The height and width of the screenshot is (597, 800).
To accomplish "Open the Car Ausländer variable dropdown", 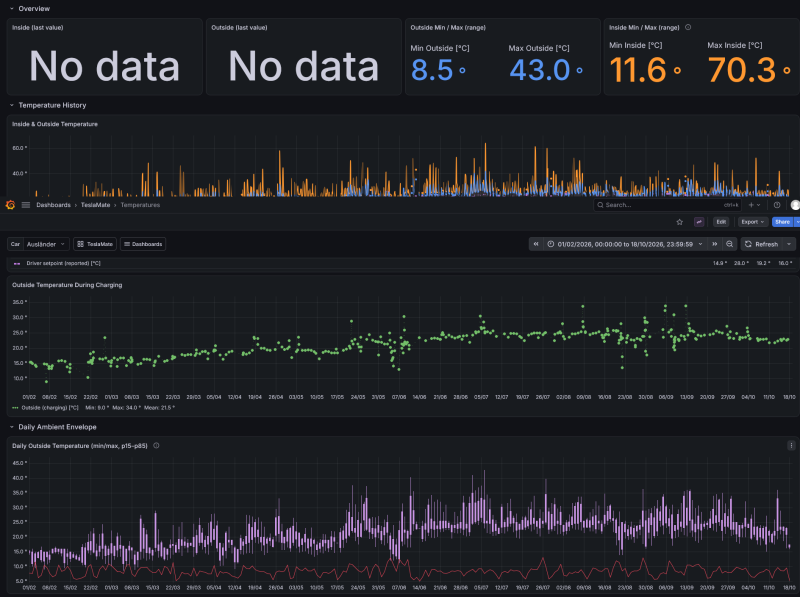I will click(45, 244).
